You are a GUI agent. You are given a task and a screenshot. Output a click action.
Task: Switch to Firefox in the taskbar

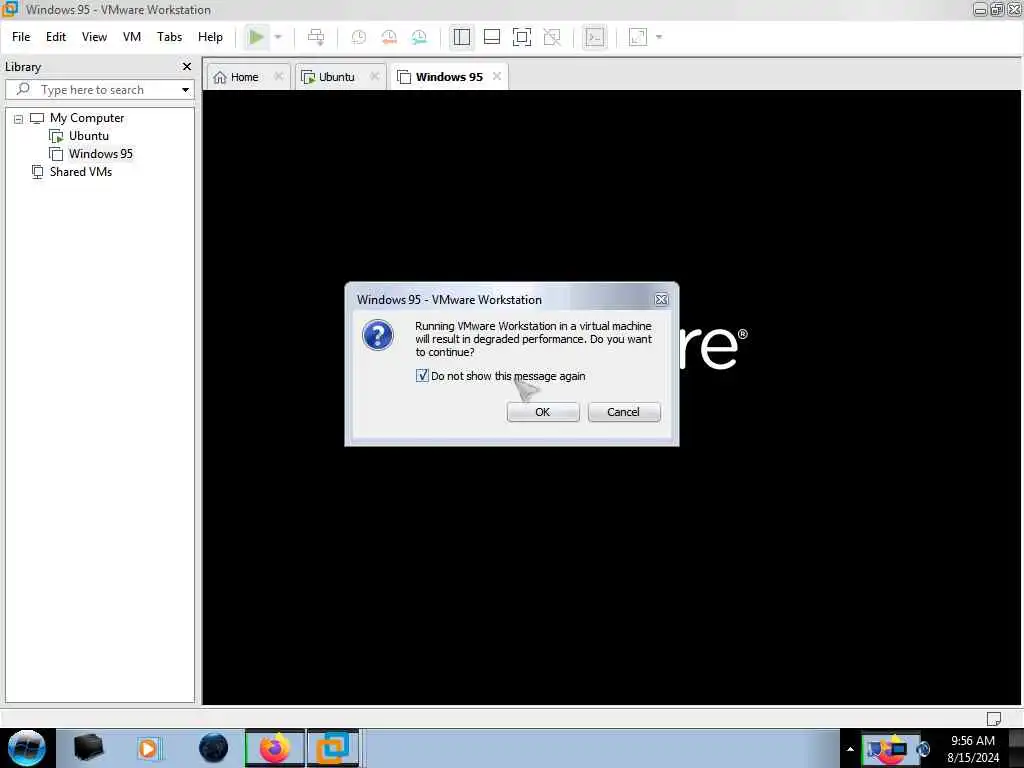pos(274,748)
